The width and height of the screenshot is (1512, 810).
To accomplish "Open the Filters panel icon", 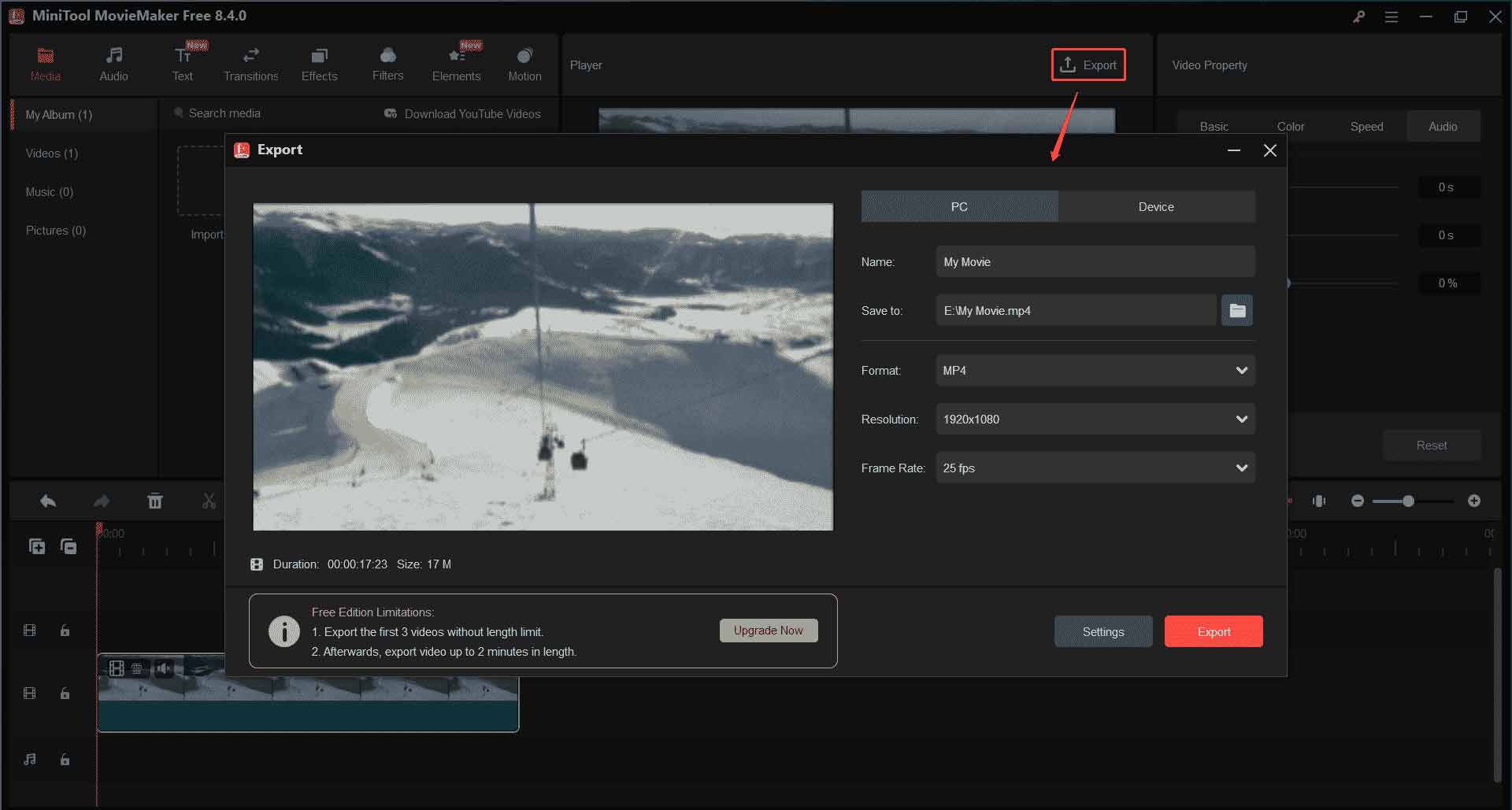I will coord(387,63).
